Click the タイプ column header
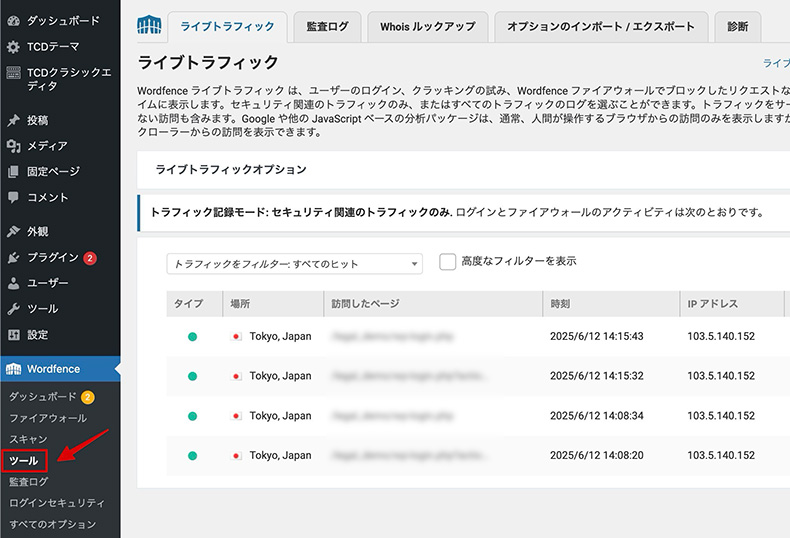Screen dimensions: 790x538 (194, 304)
